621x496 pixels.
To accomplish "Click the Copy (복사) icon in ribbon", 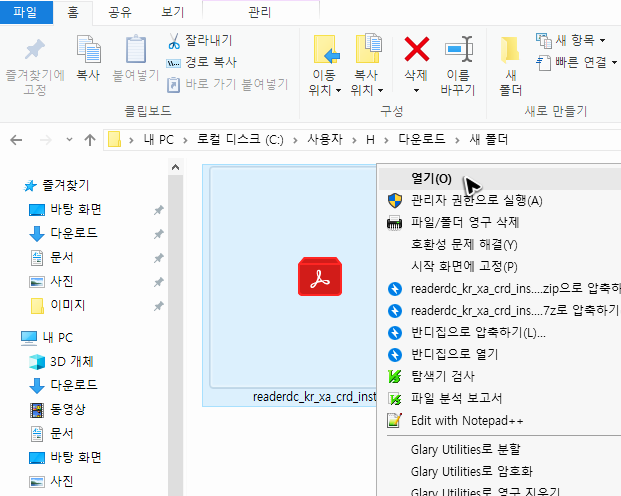I will 88,49.
